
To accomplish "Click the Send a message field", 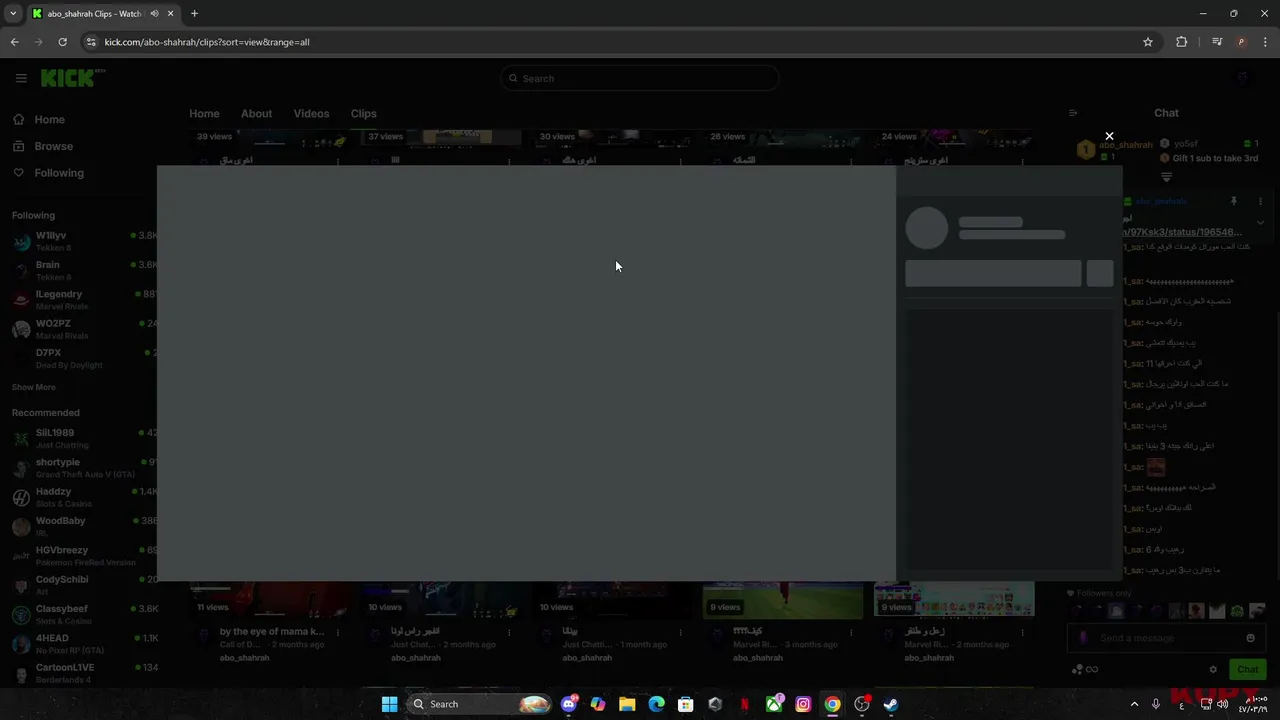I will (1165, 638).
